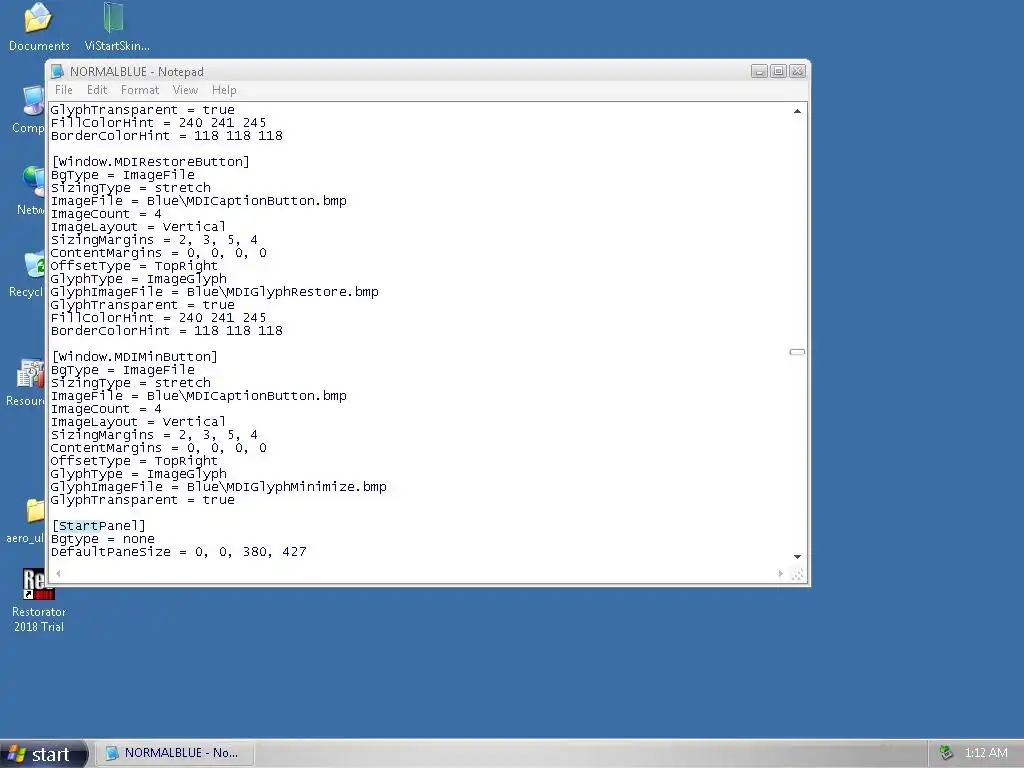Maximize the Notepad window

pos(778,71)
